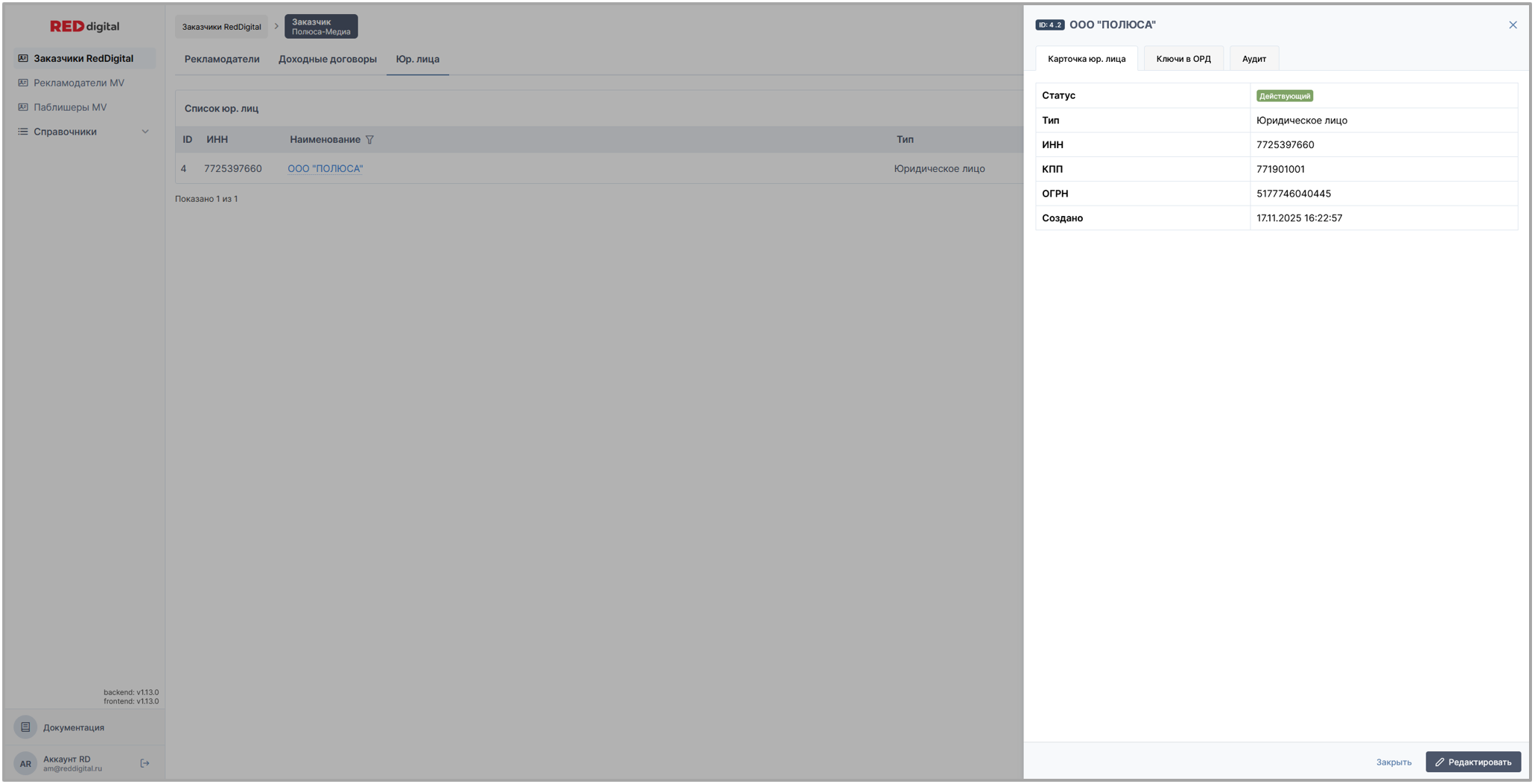Click the logout icon beside Аккаунт RD
Viewport: 1535px width, 784px height.
[145, 763]
